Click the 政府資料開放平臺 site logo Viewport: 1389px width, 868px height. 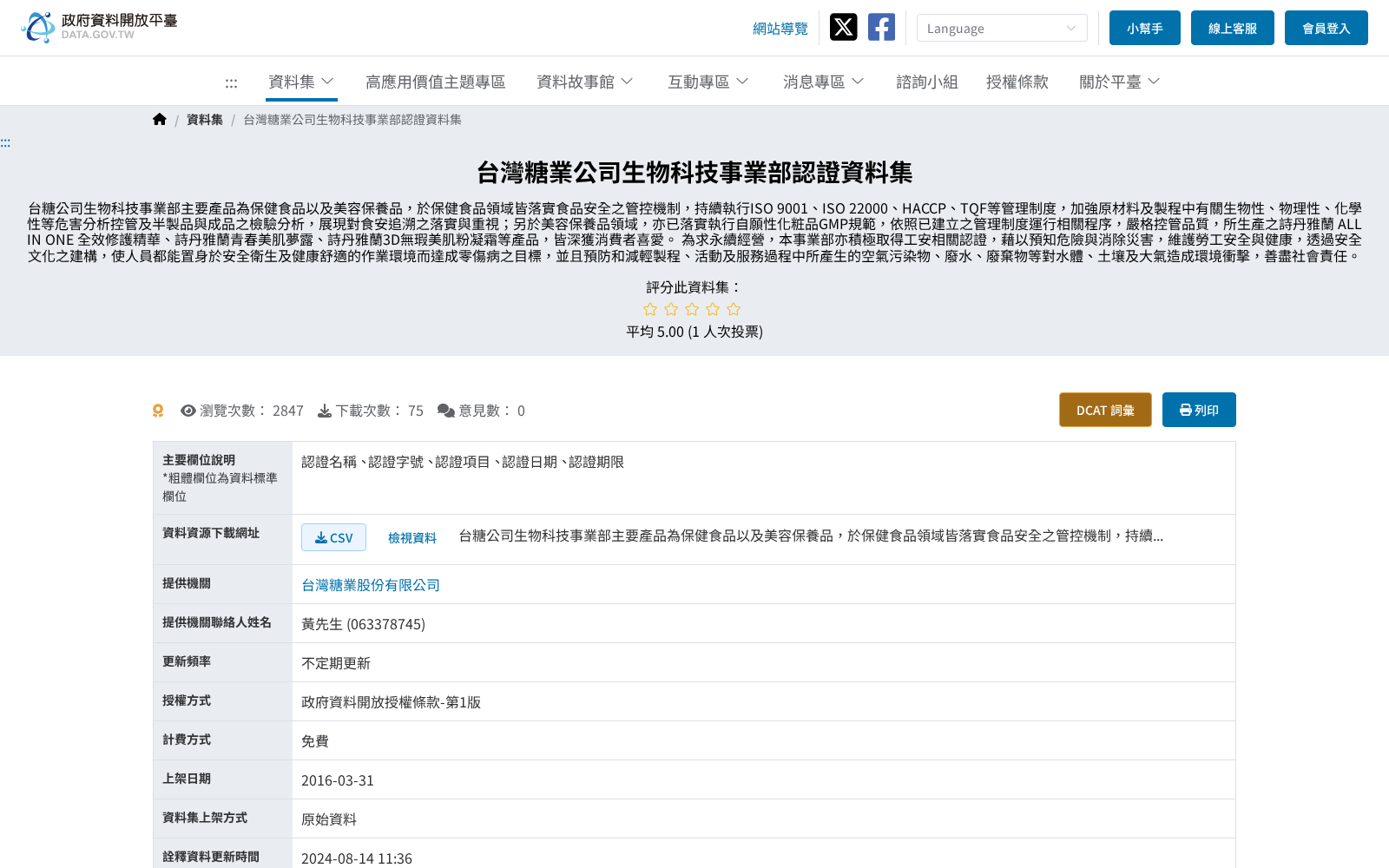pos(99,27)
